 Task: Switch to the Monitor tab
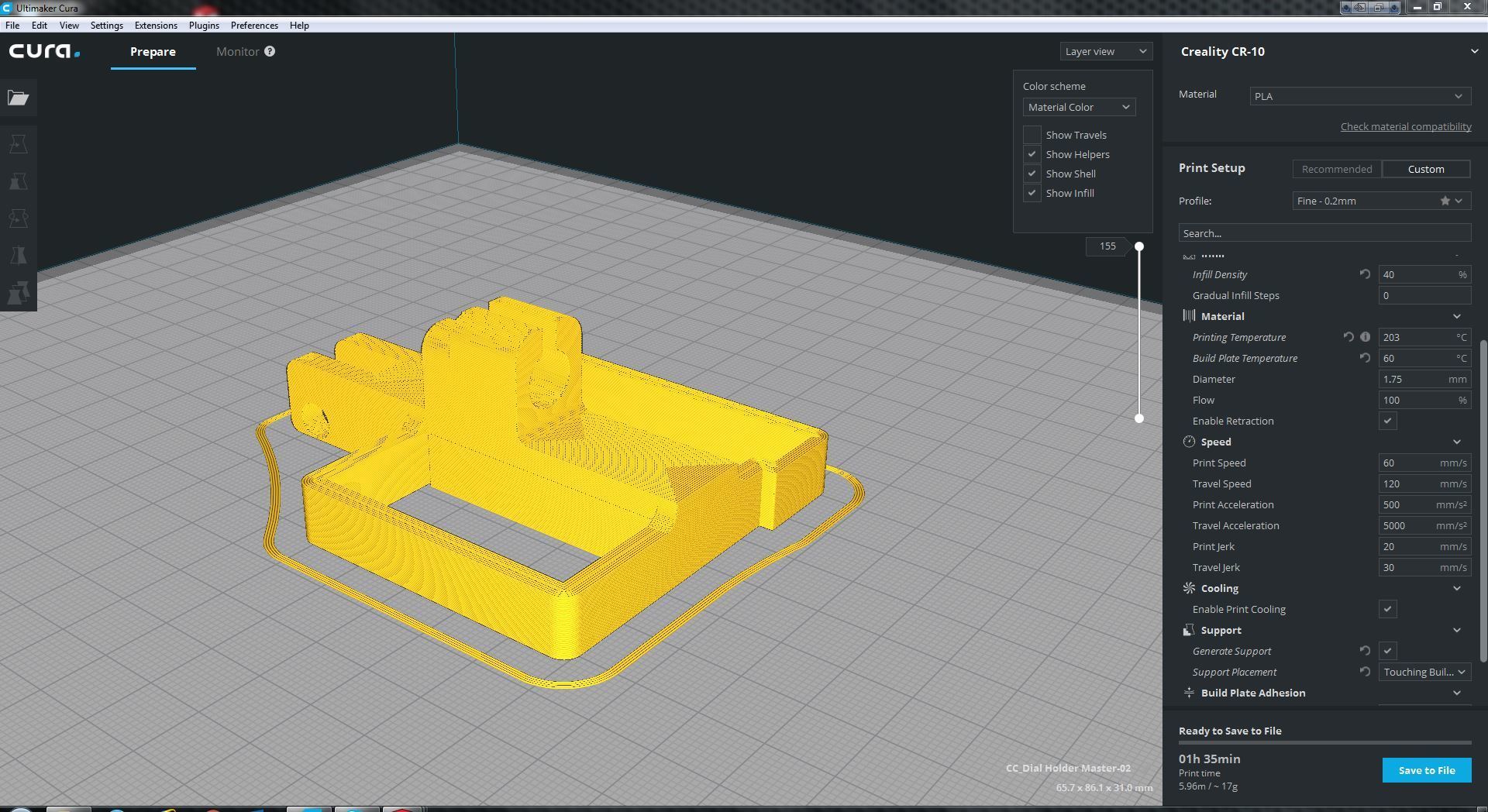pos(237,51)
